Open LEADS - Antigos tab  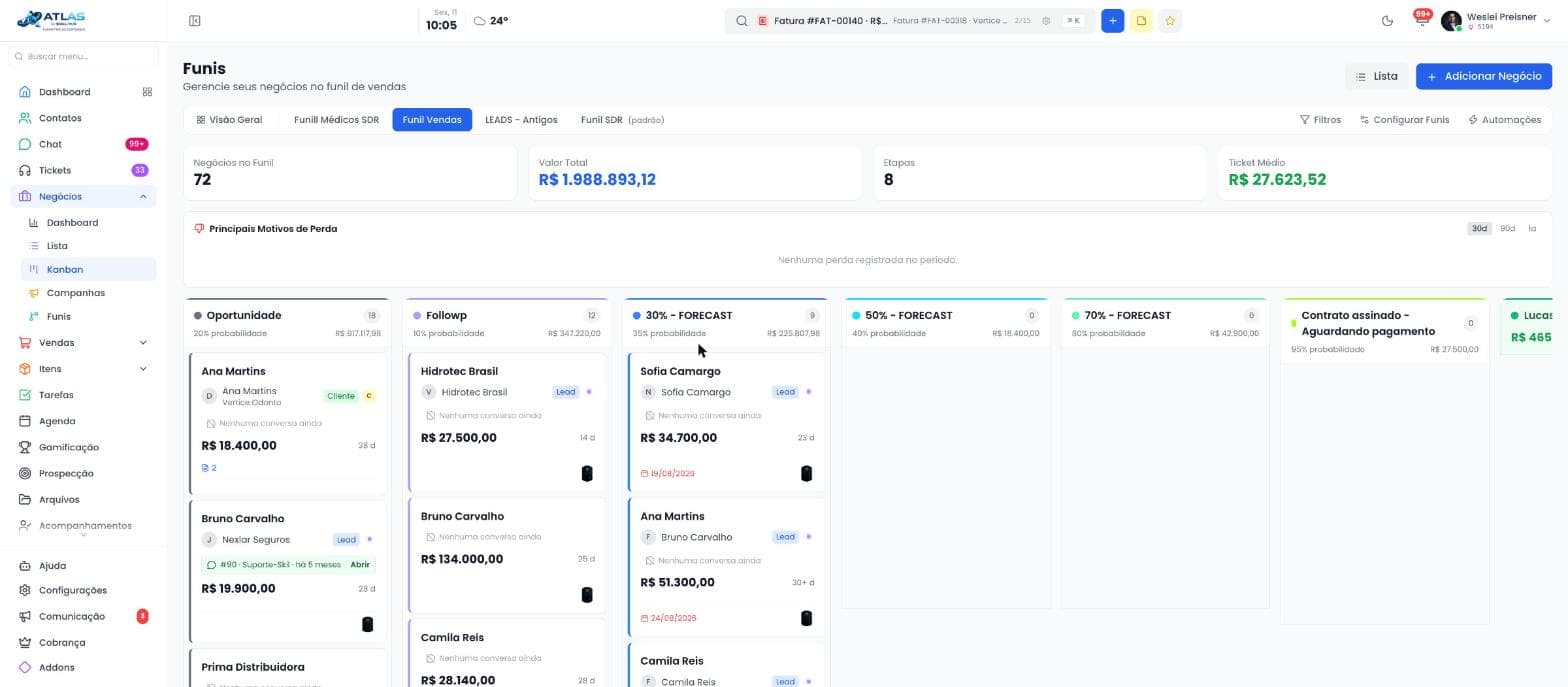(521, 120)
